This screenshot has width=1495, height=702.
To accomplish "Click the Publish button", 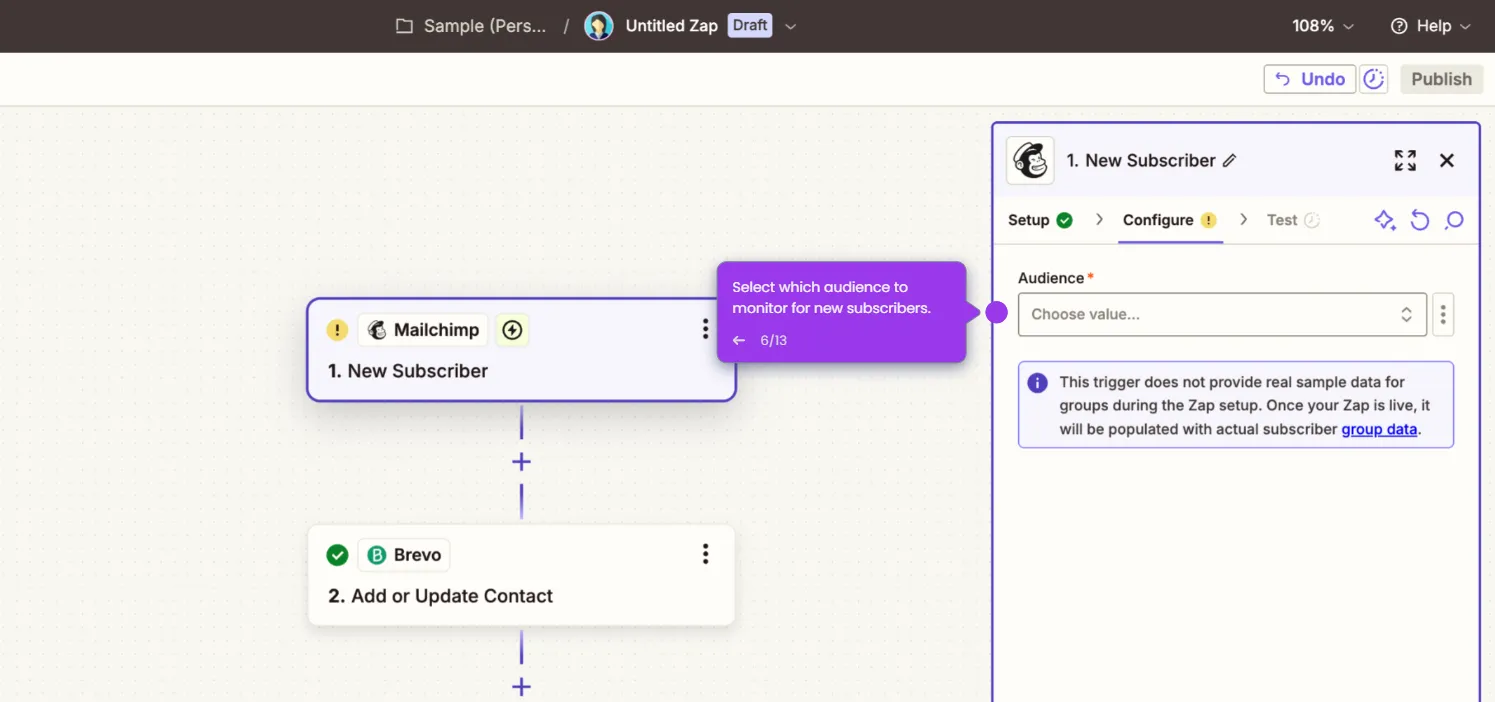I will [1441, 79].
